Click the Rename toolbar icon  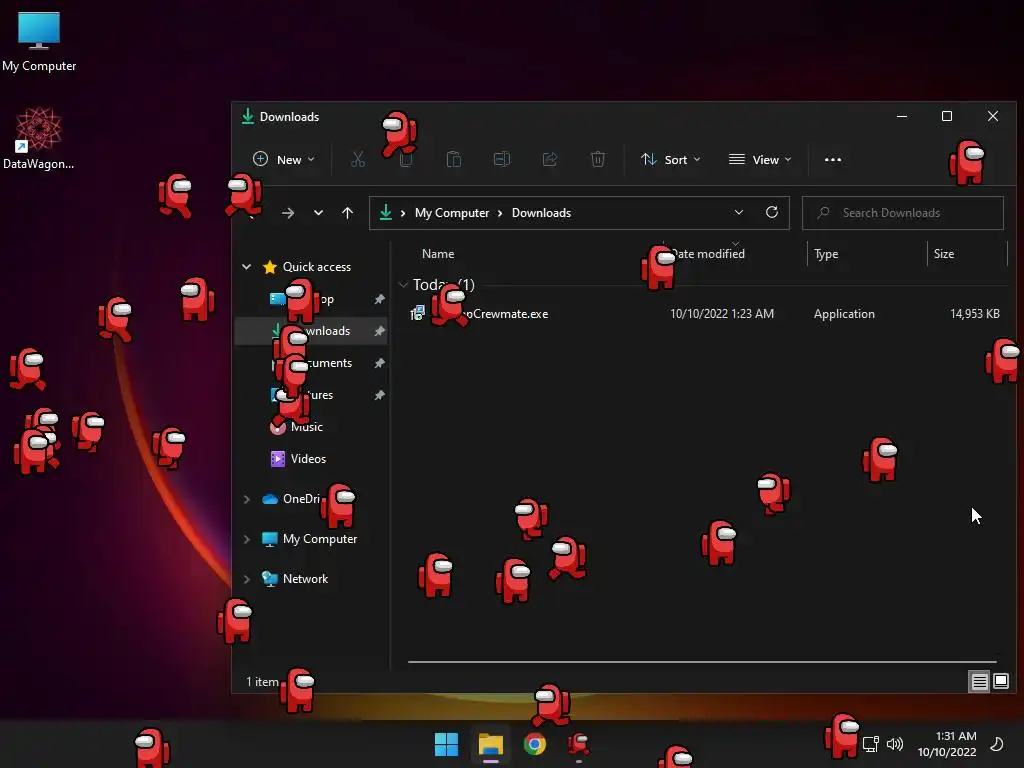(502, 159)
